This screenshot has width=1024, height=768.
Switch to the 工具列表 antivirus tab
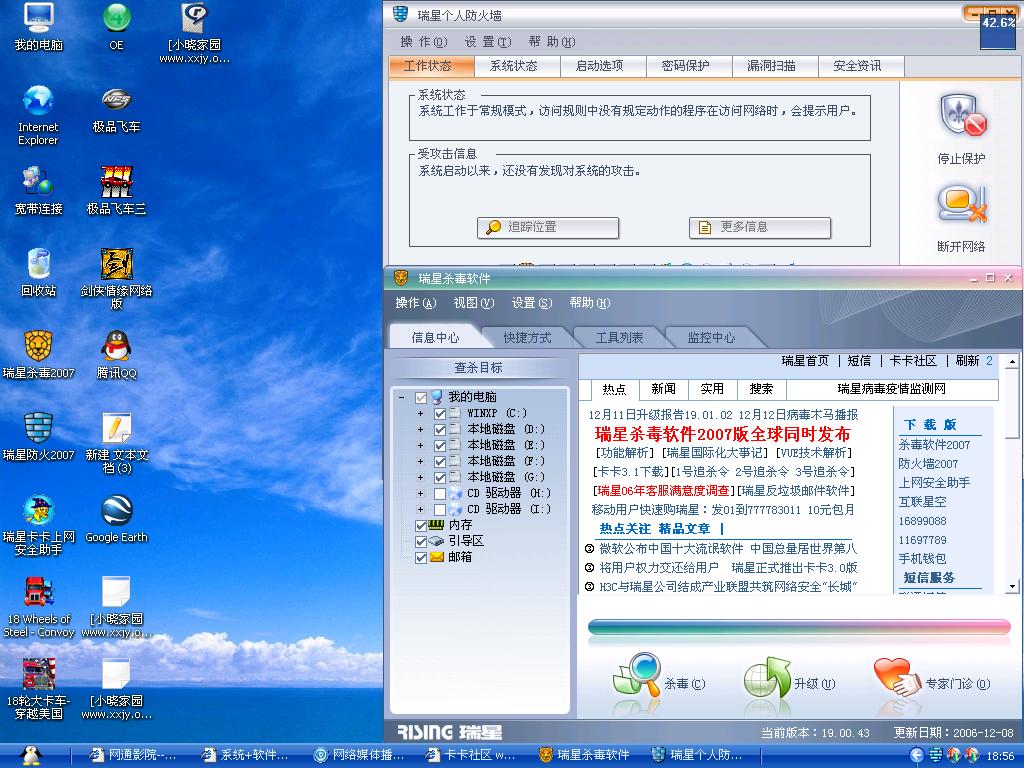coord(619,338)
